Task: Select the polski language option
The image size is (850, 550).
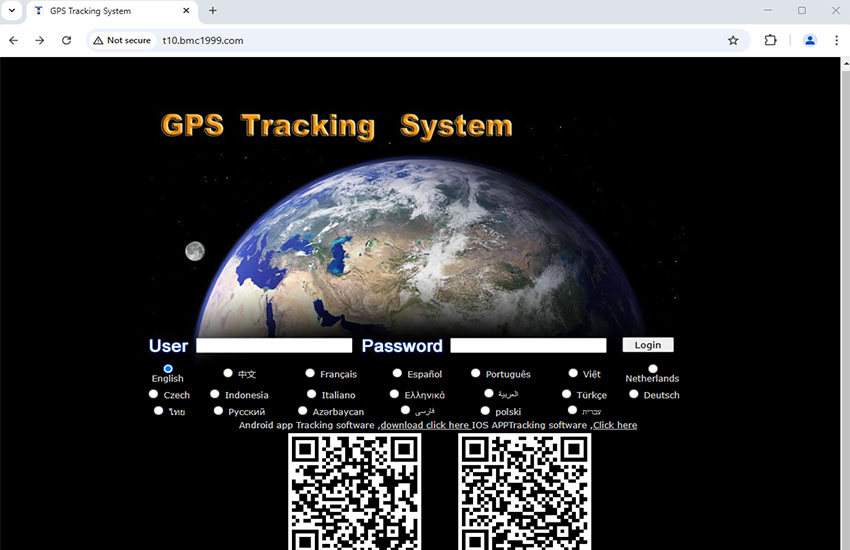Action: [x=485, y=411]
